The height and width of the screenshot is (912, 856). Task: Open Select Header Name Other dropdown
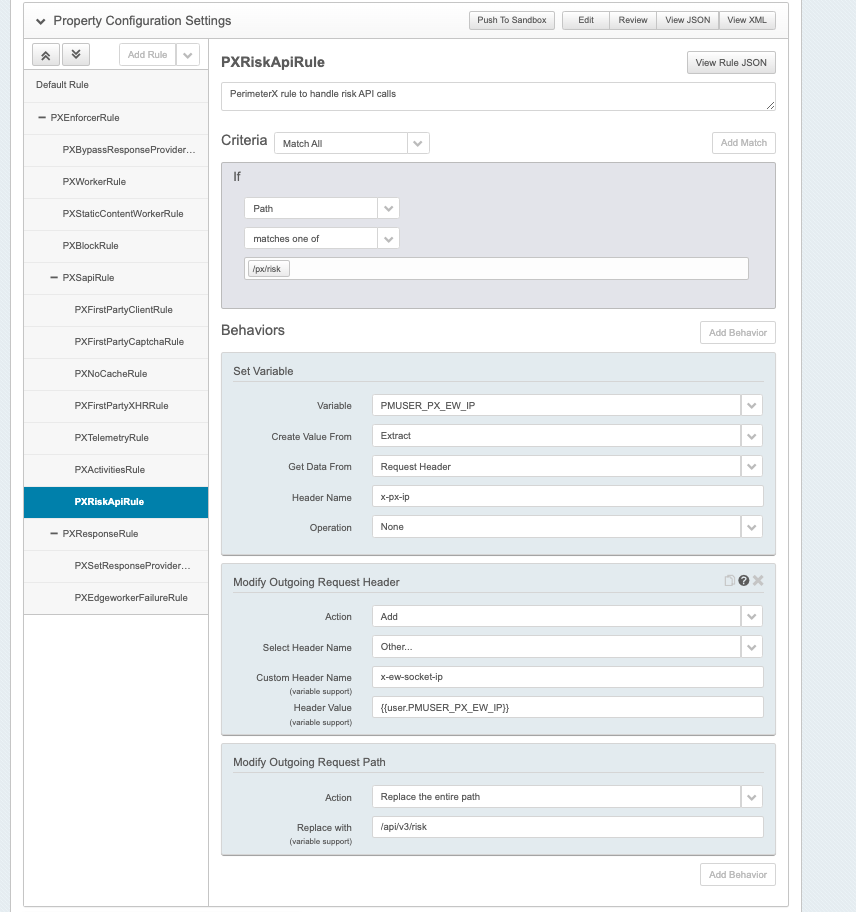(567, 647)
